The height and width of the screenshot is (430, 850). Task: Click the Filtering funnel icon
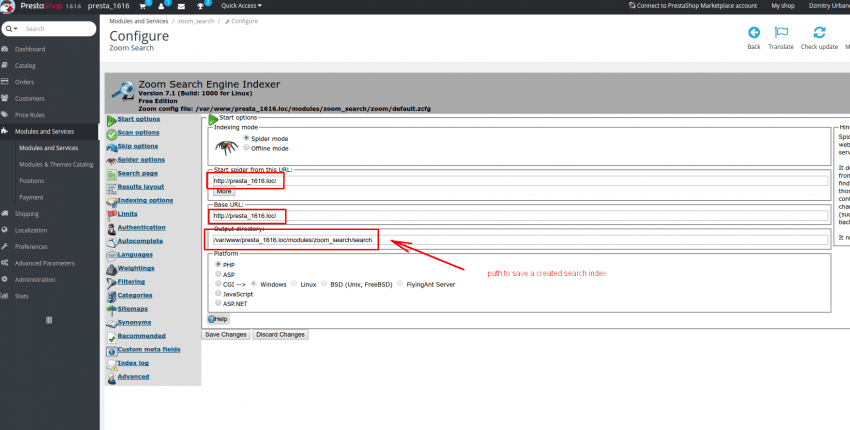112,283
